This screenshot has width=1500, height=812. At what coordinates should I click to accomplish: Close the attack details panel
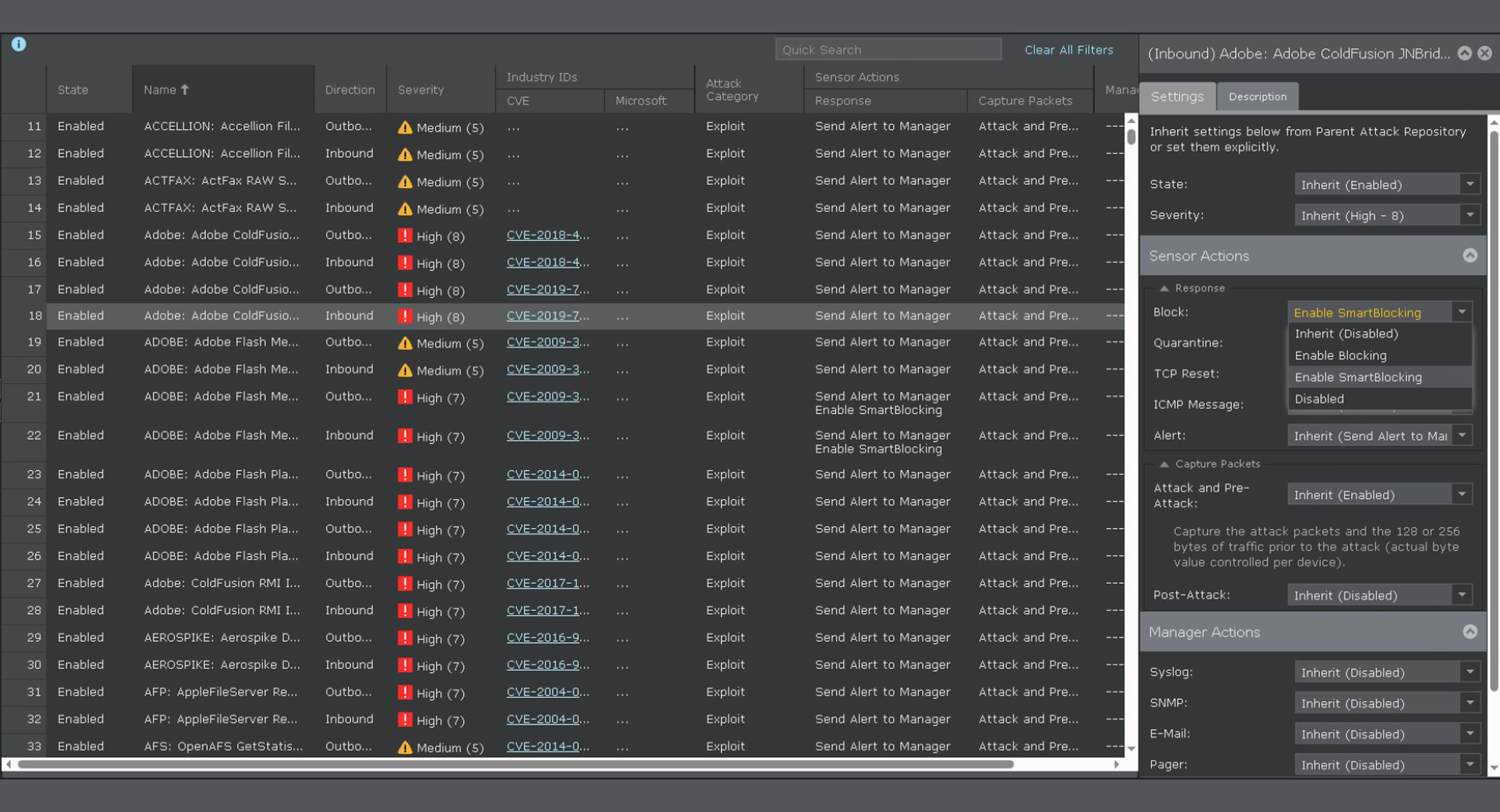click(x=1485, y=54)
